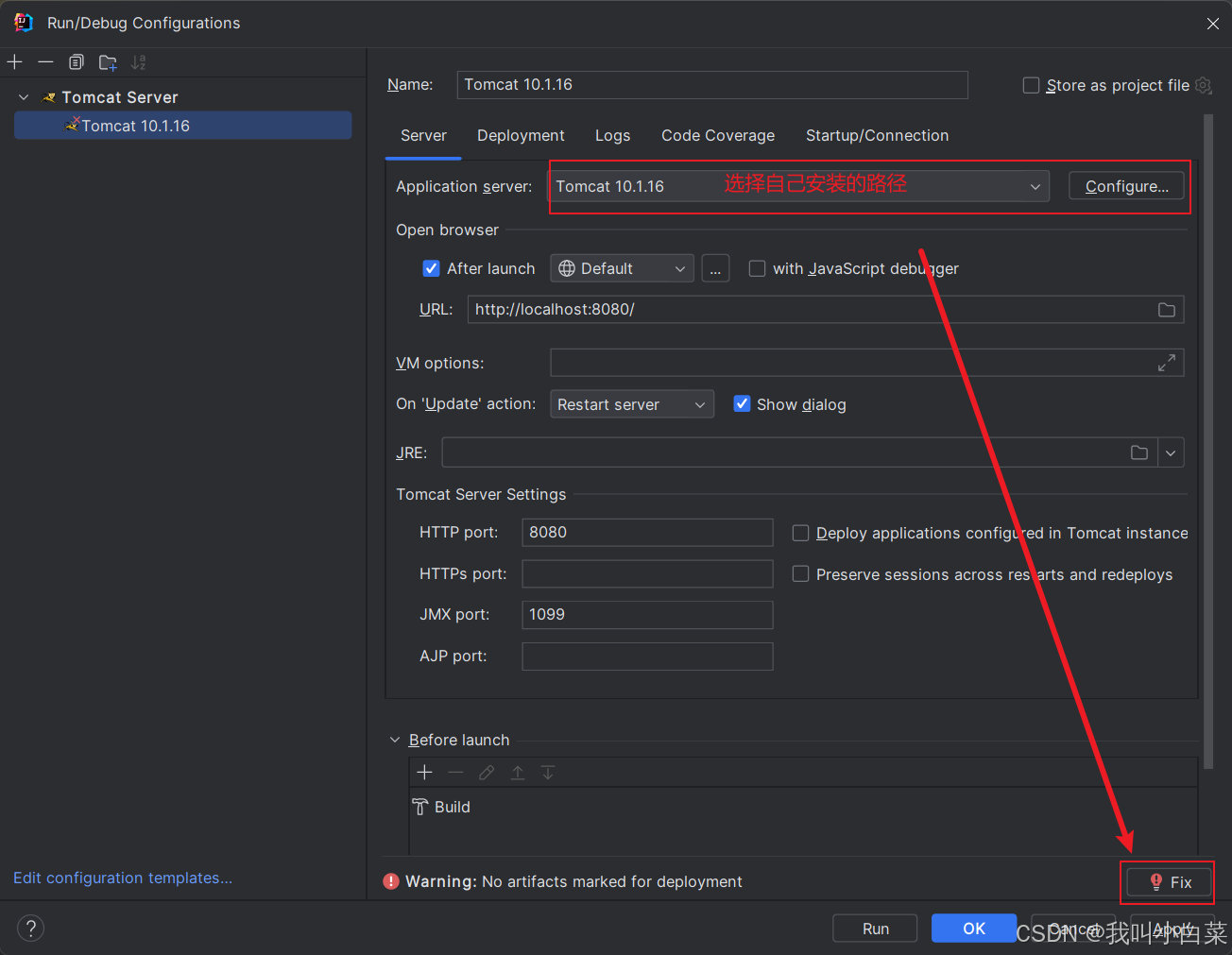This screenshot has height=955, width=1232.
Task: Click the red warning icon
Action: [391, 881]
